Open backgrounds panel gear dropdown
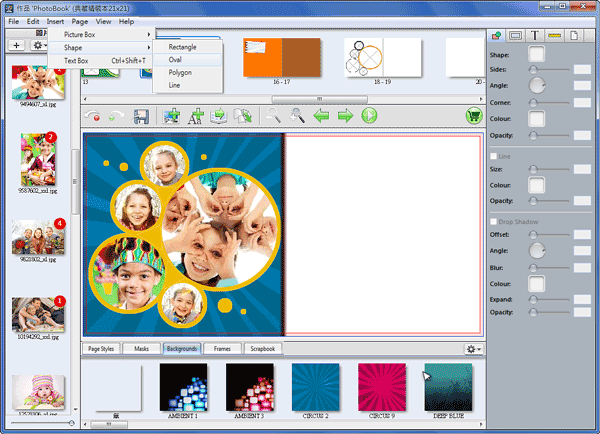Viewport: 600px width, 434px height. [474, 349]
